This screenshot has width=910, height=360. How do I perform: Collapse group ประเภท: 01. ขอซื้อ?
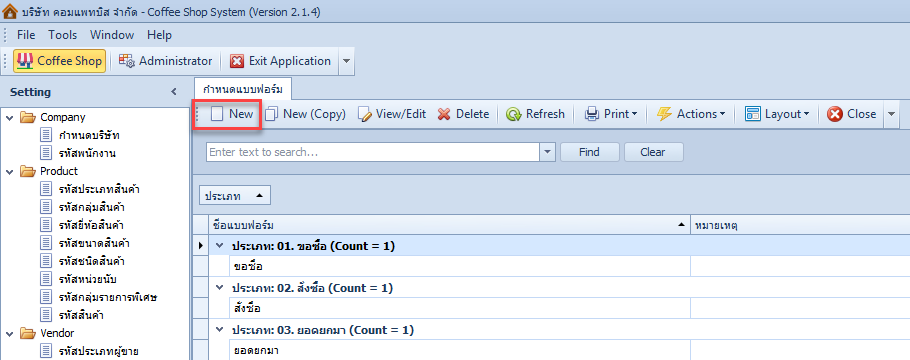point(219,246)
